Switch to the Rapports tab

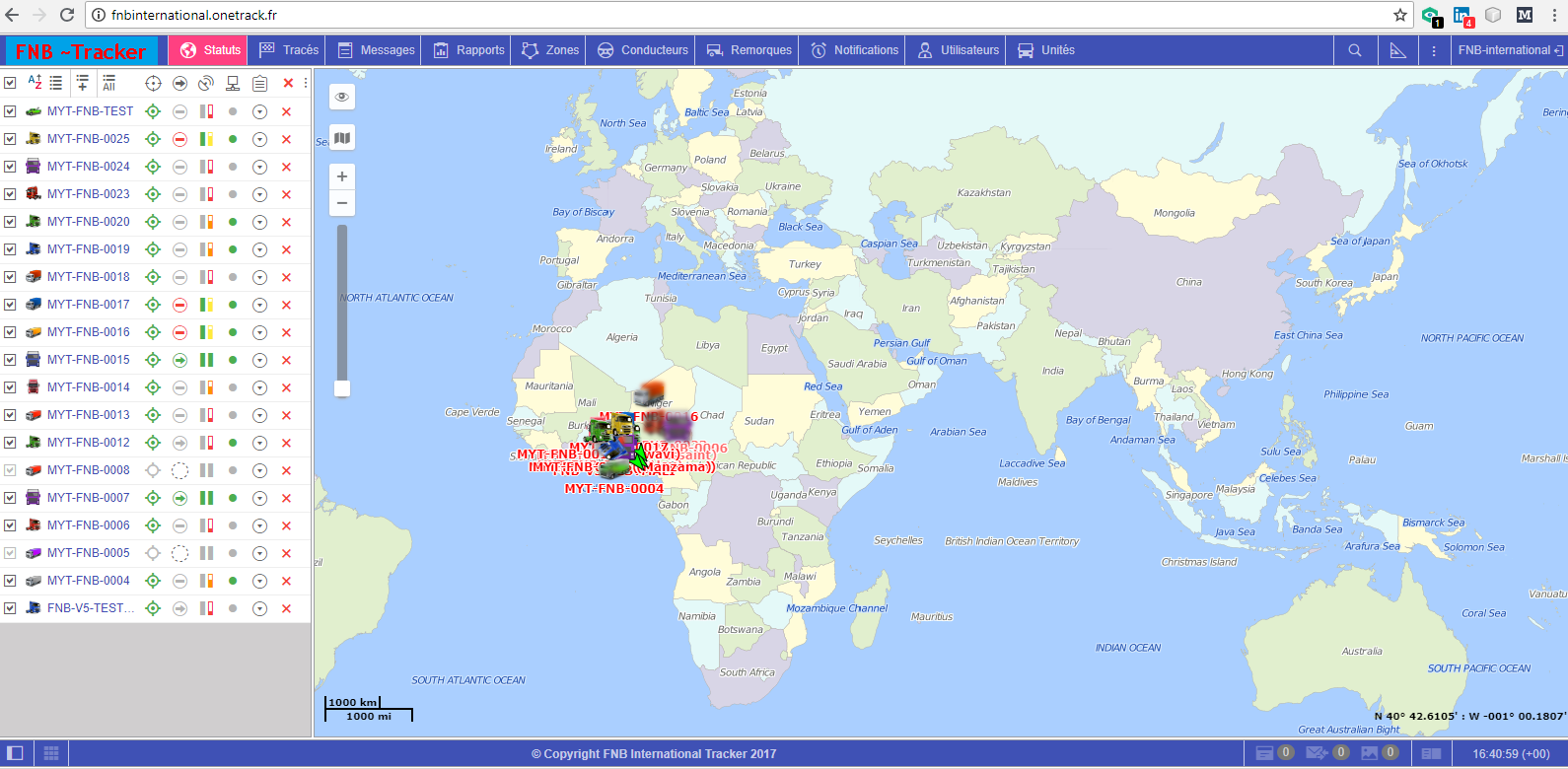[469, 50]
